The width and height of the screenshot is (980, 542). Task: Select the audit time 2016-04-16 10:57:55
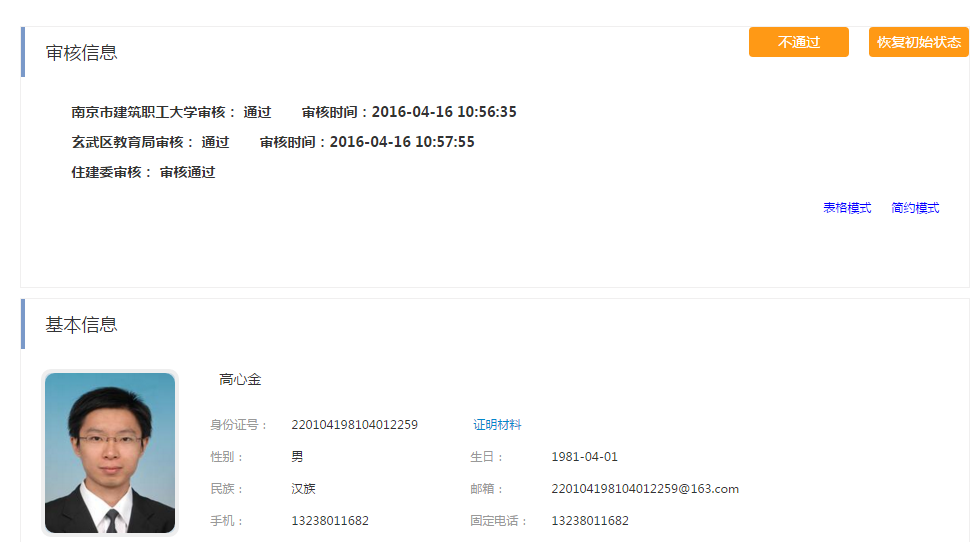coord(402,142)
